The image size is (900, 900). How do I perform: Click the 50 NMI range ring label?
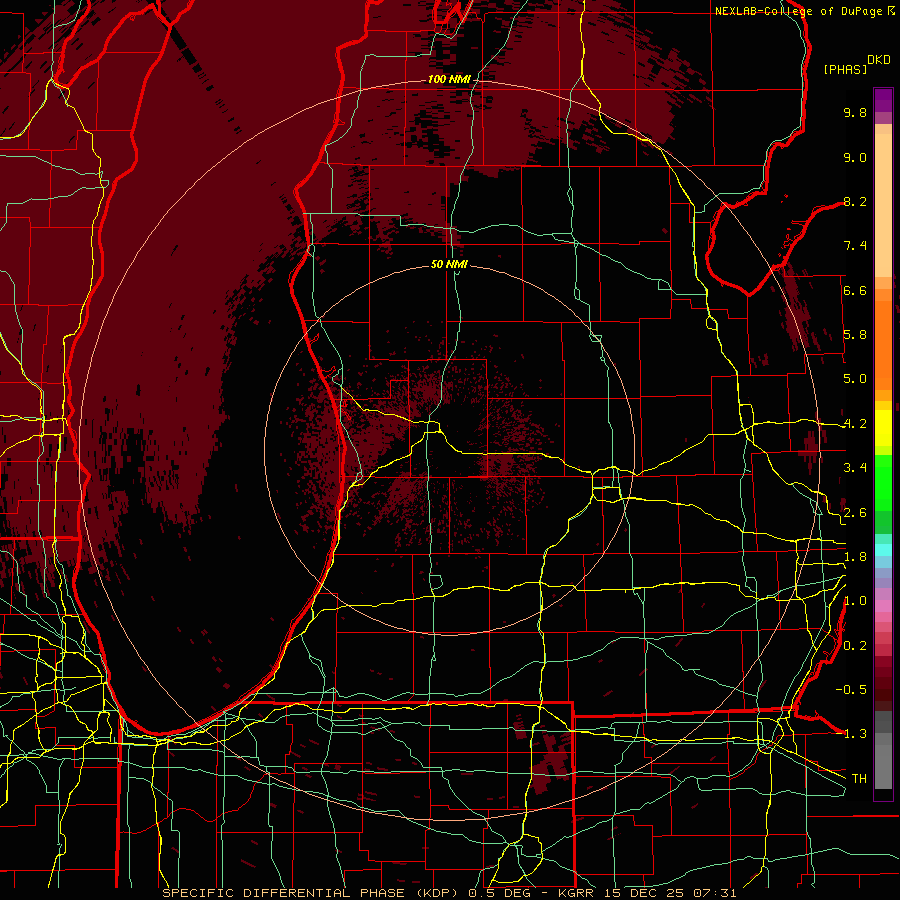pos(449,264)
